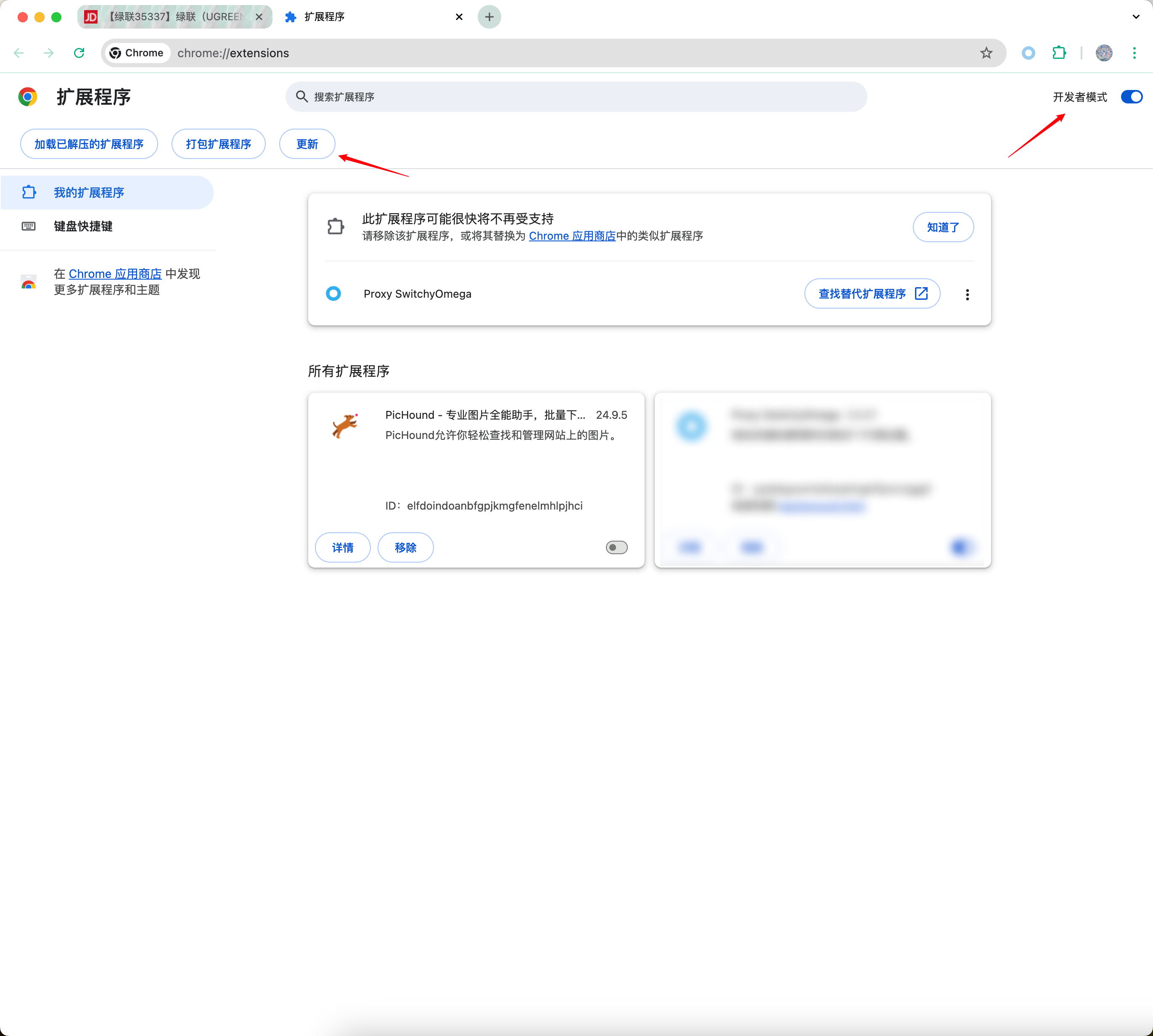Click Load unpacked extension button

point(89,144)
